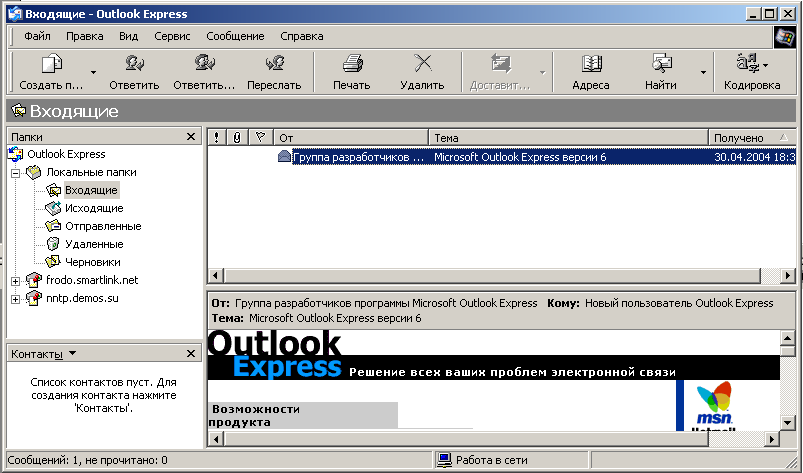
Task: Open the Отправленные folder
Action: point(103,226)
